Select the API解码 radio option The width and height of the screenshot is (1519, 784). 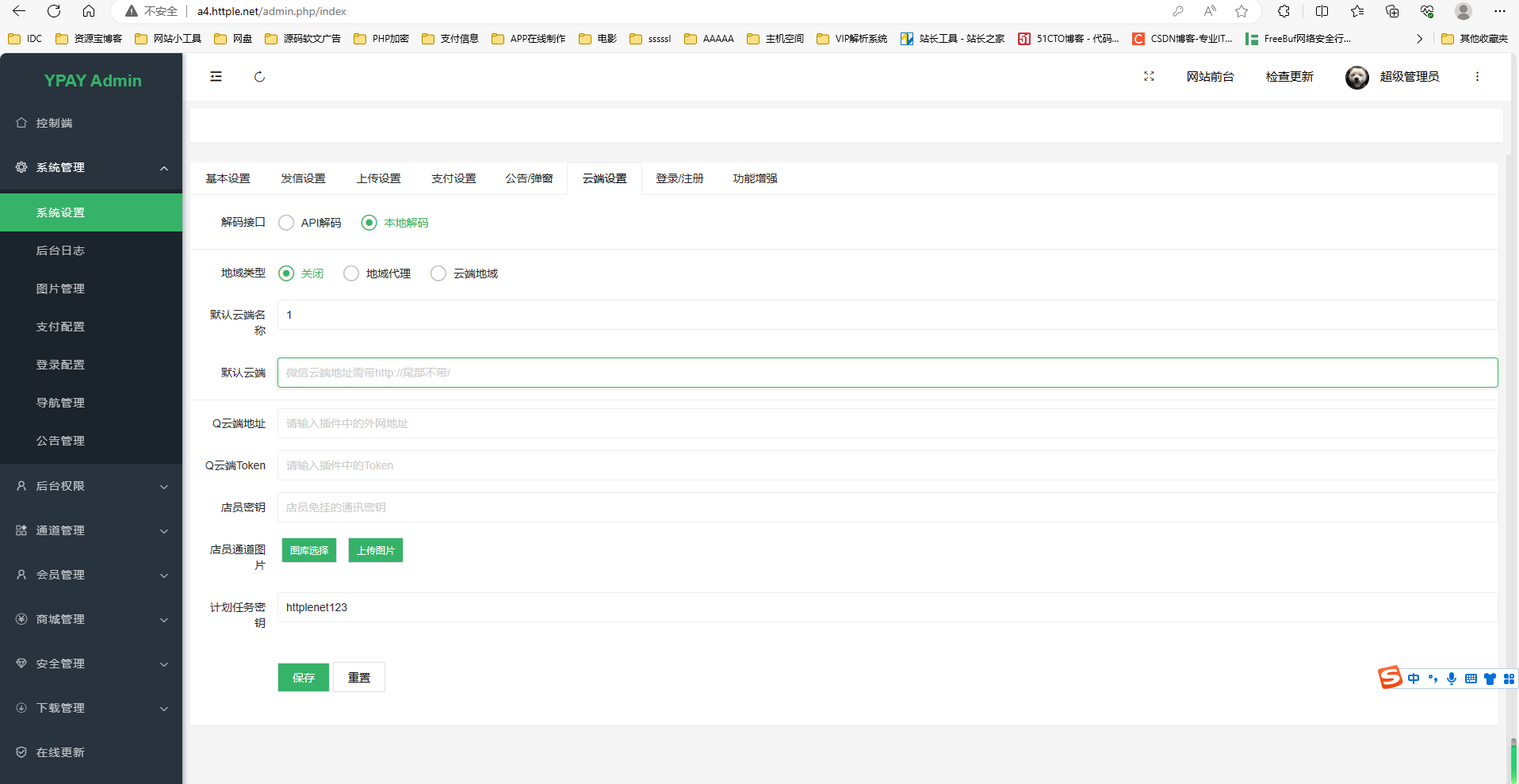[x=287, y=223]
